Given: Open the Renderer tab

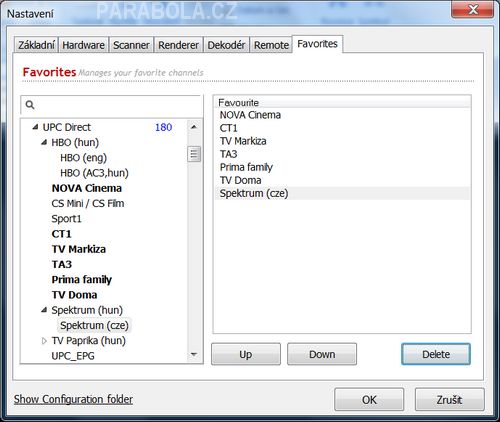Looking at the screenshot, I should pyautogui.click(x=178, y=45).
